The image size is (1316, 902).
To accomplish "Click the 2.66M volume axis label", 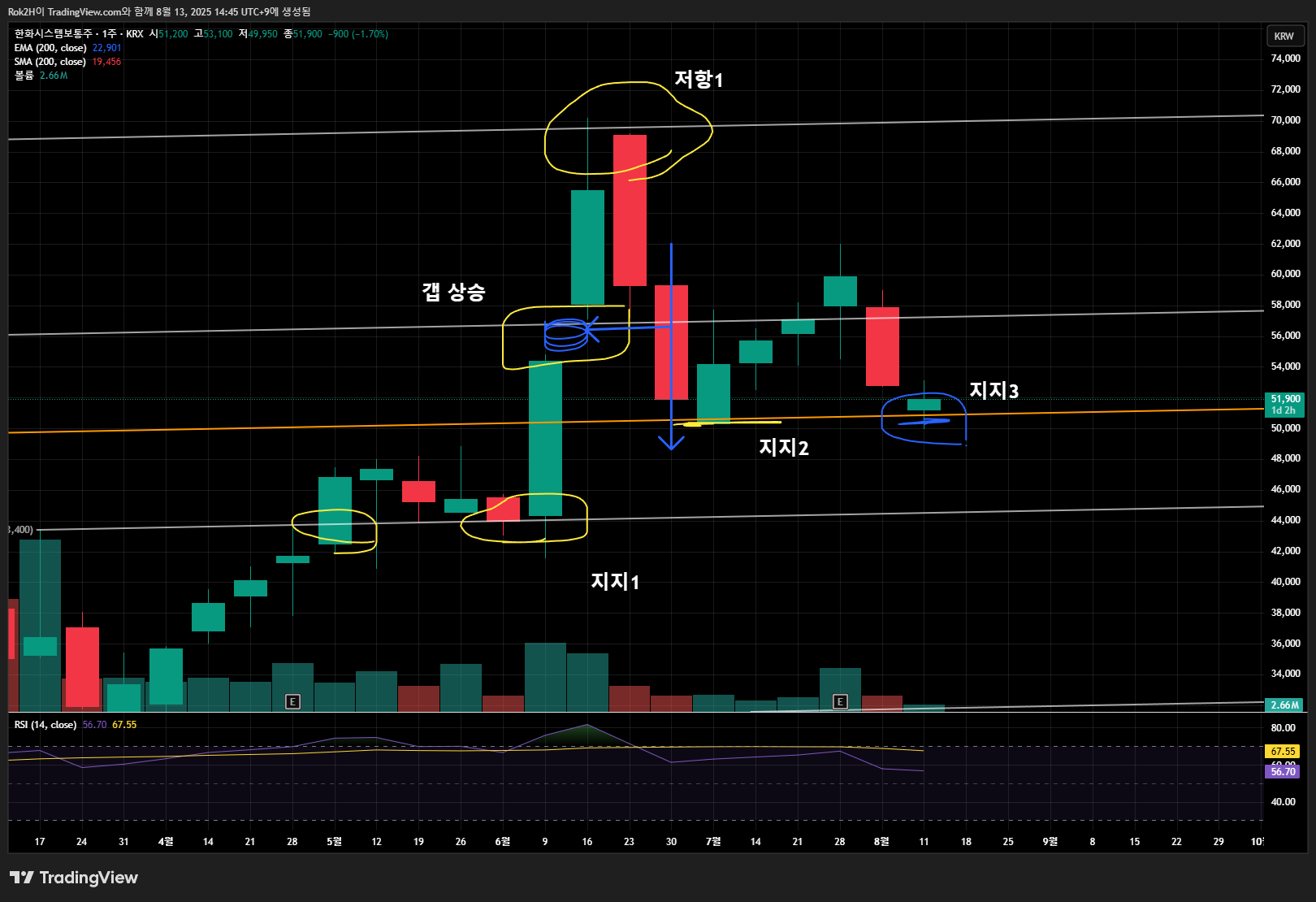I will click(x=1285, y=705).
